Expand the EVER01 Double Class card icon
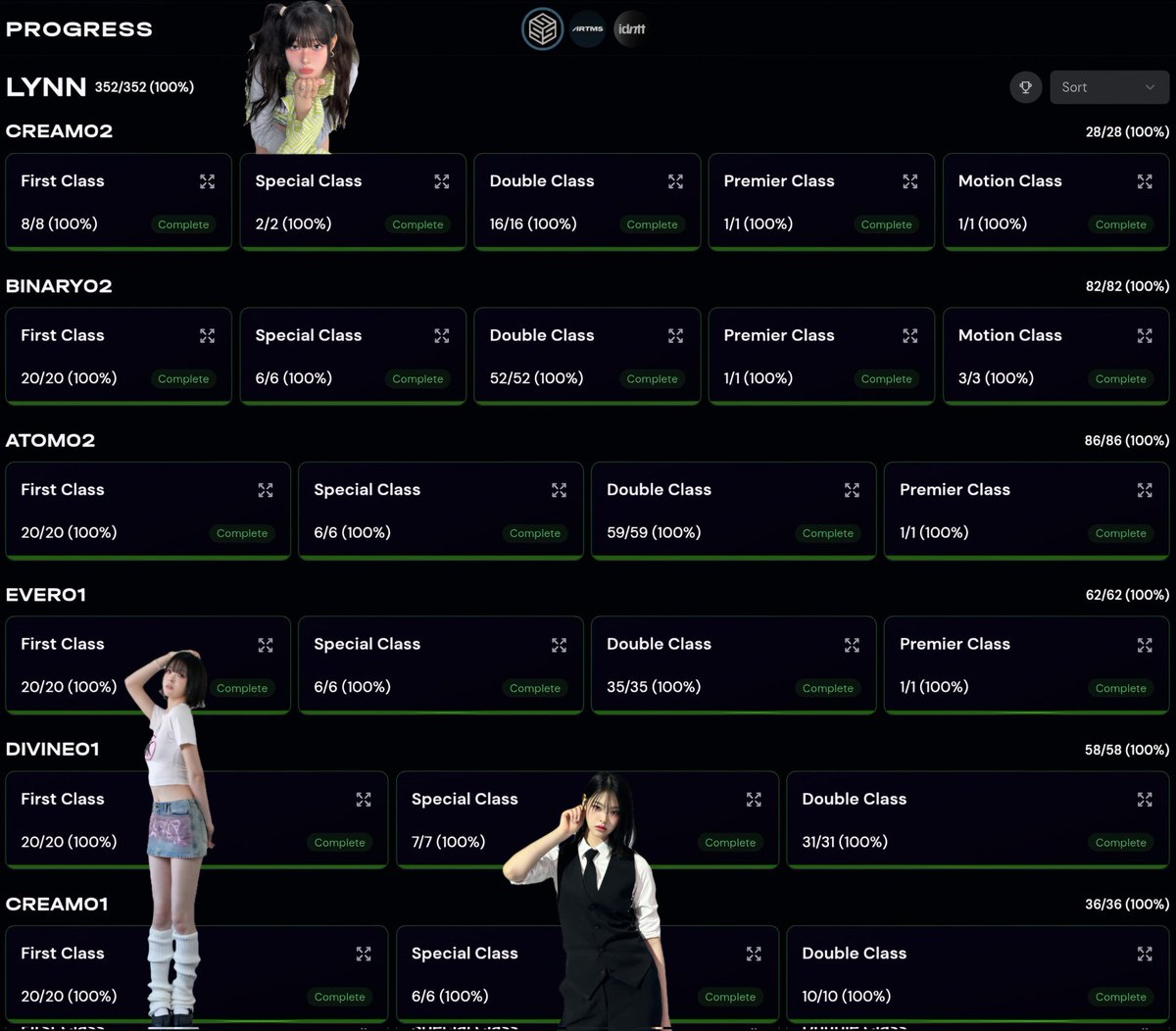The height and width of the screenshot is (1031, 1176). pyautogui.click(x=852, y=645)
